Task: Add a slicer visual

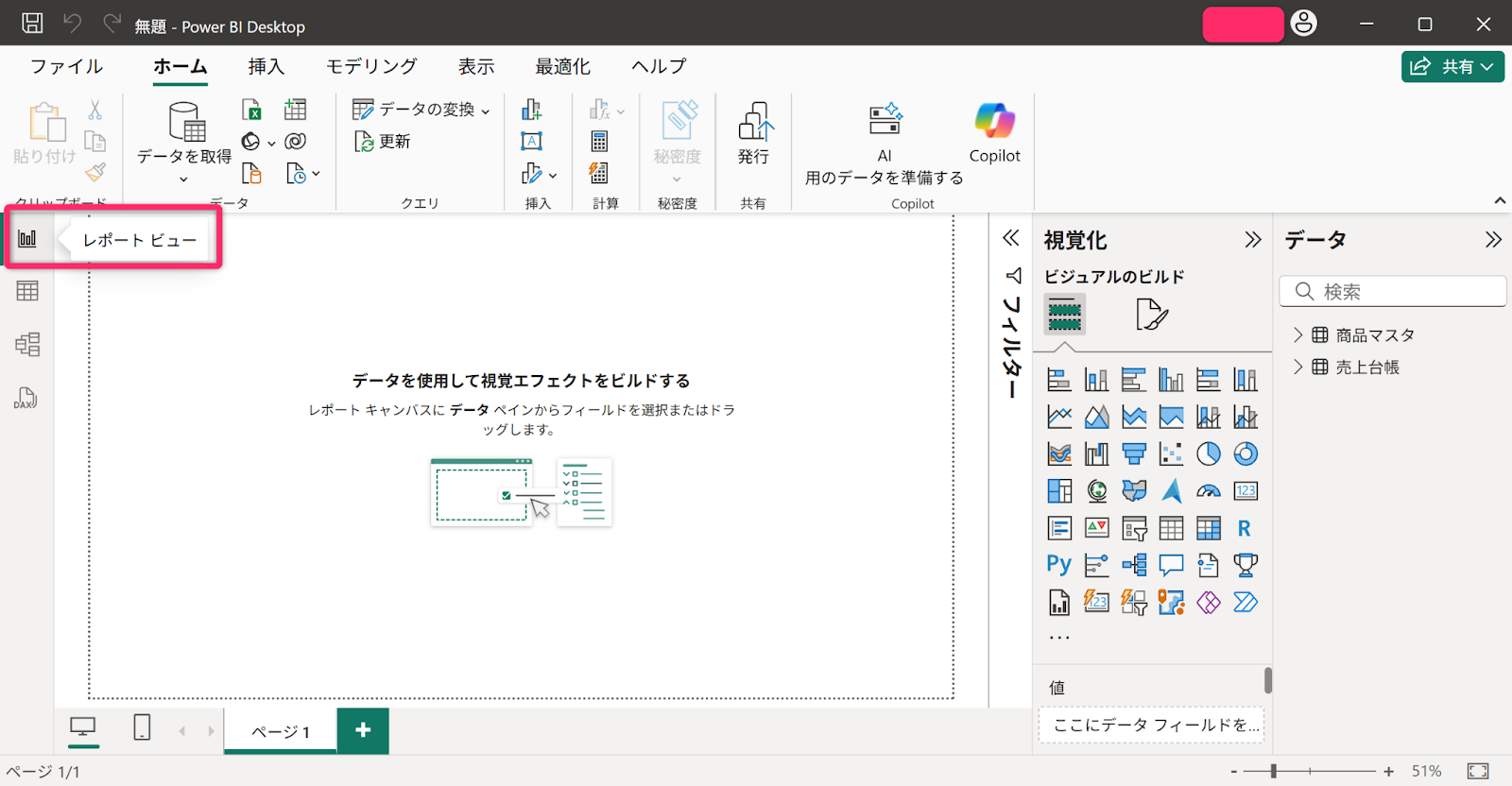Action: tap(1134, 528)
